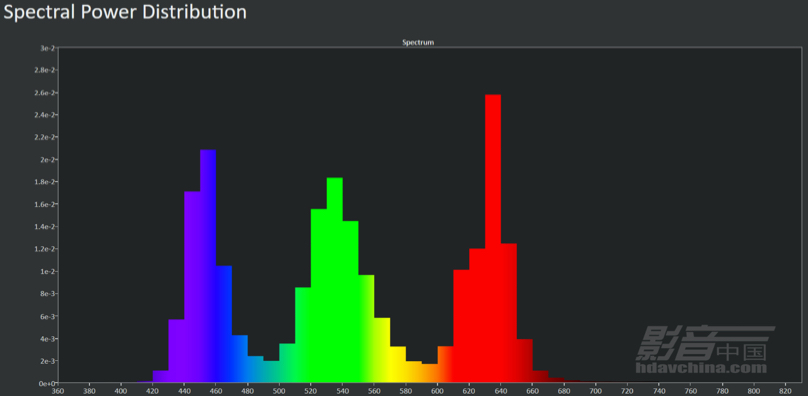This screenshot has width=808, height=396.
Task: Click the 700 label on x-axis
Action: 596,391
